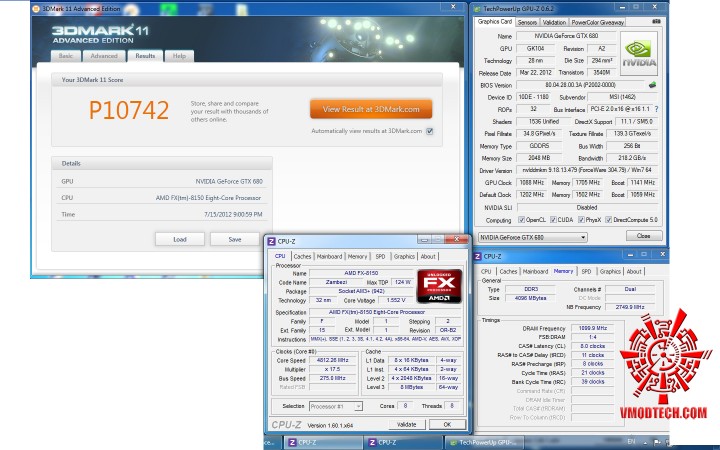
Task: Open the Processor #1 selection dropdown
Action: (x=336, y=406)
